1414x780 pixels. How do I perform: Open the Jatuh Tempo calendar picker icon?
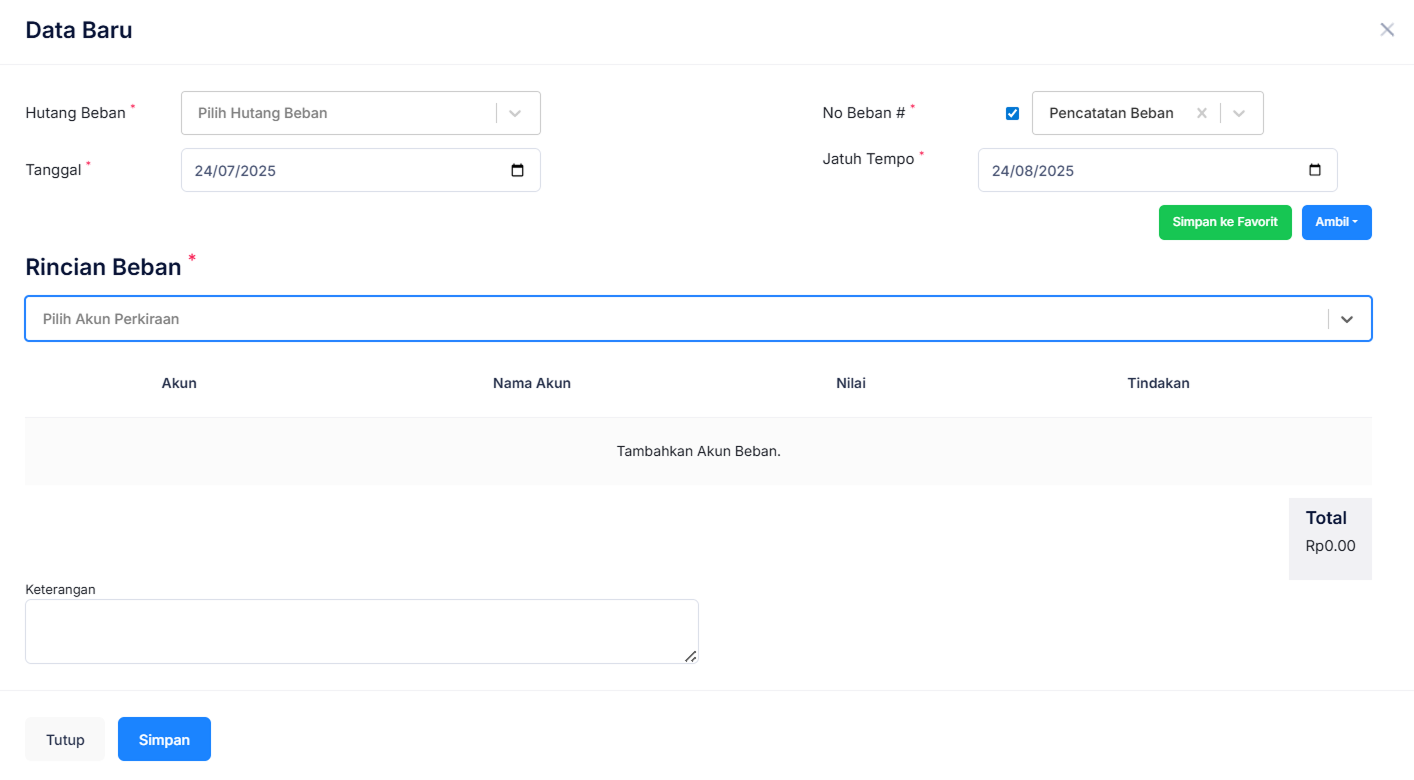(1315, 170)
